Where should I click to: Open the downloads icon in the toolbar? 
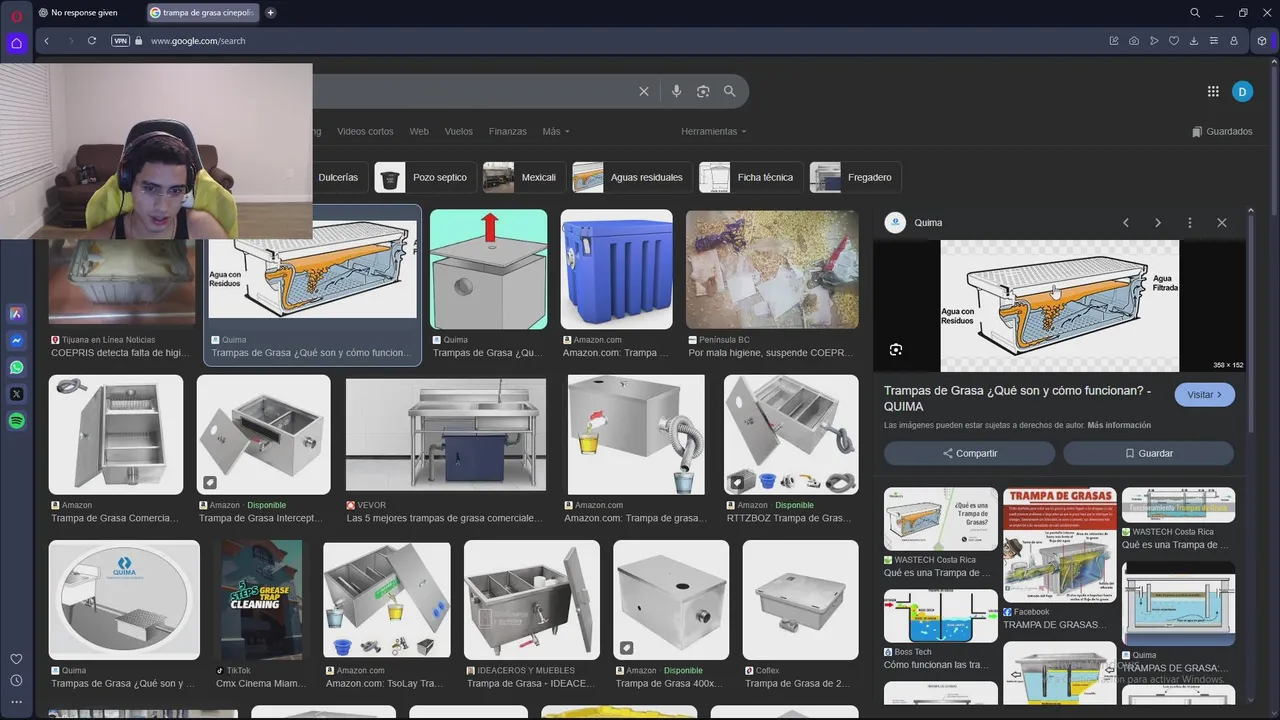pos(1194,41)
